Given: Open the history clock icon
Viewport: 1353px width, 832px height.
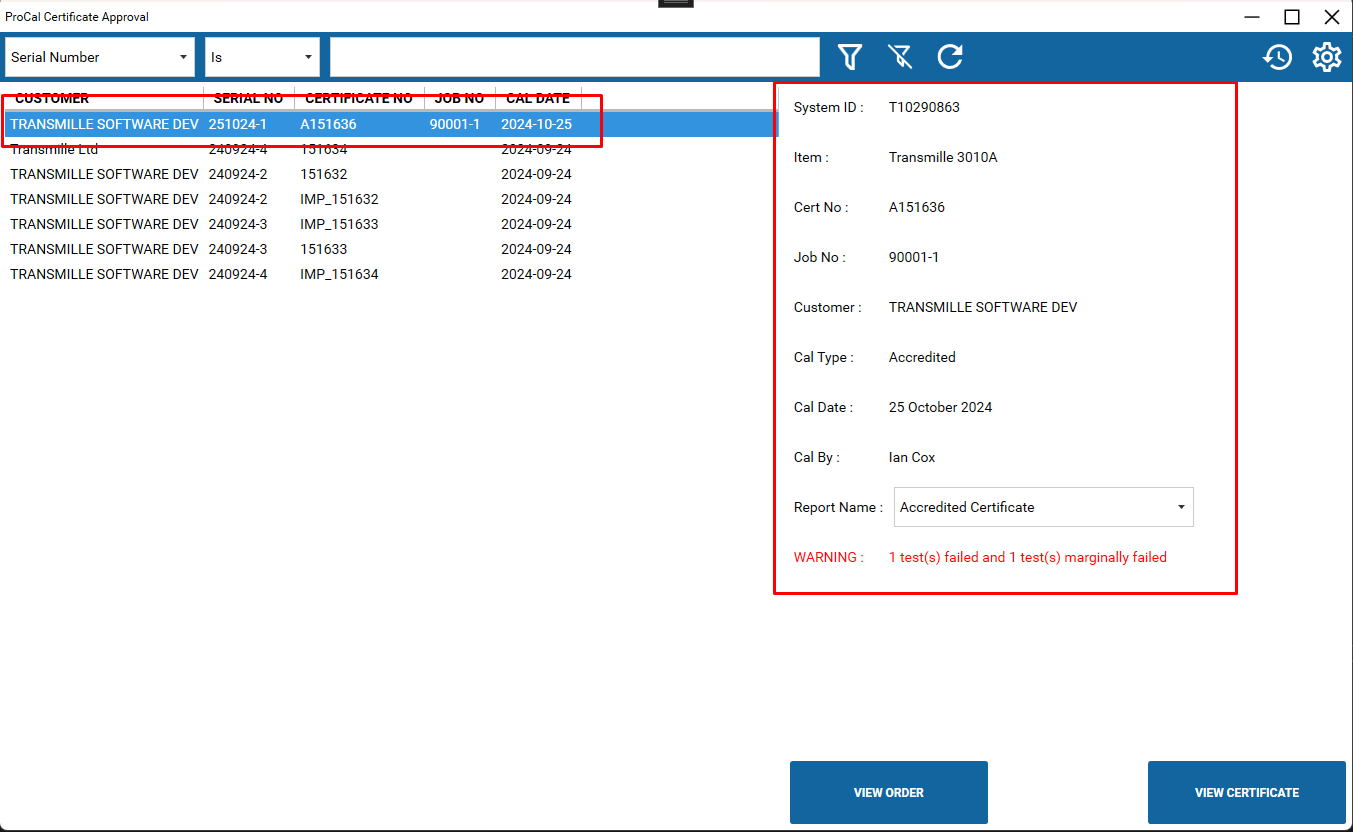Looking at the screenshot, I should [1277, 57].
